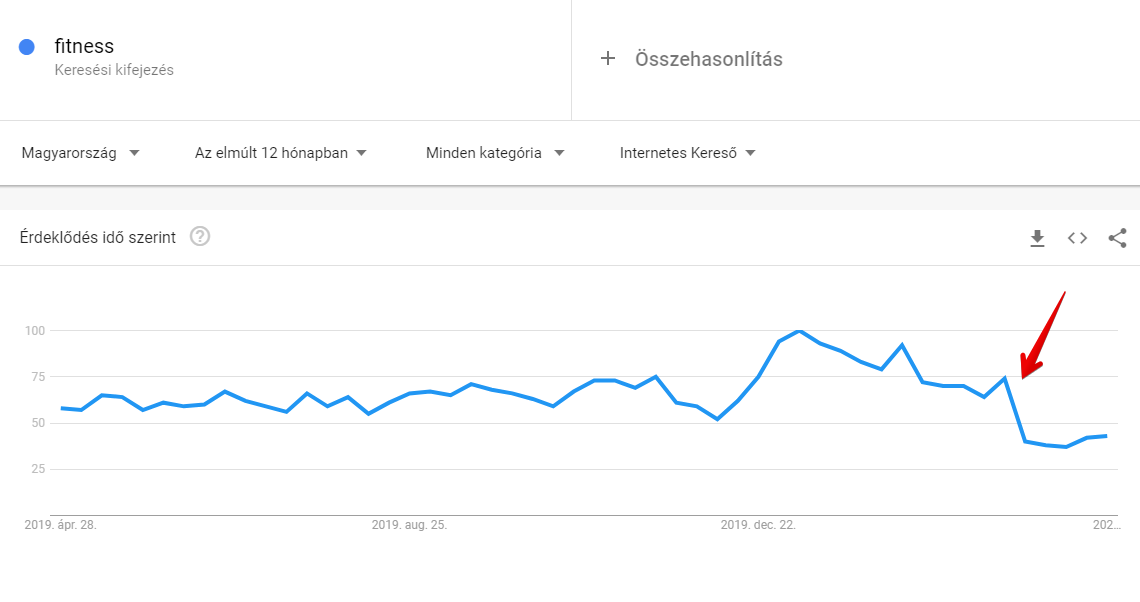Screen dimensions: 1140x602
Task: Click the chart point under the red arrow
Action: tap(1005, 378)
